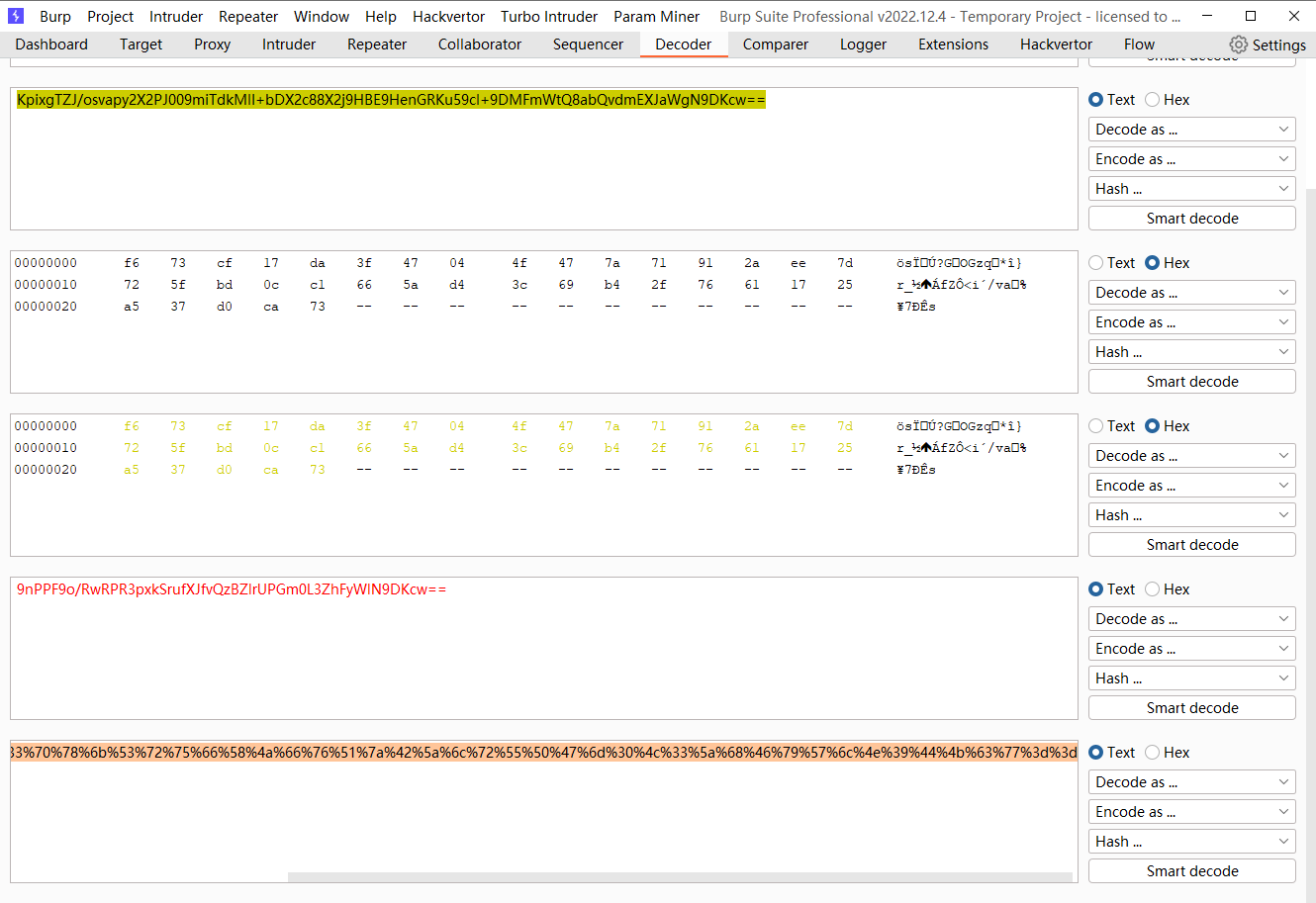This screenshot has width=1316, height=903.
Task: Click hex offset 00000010 in blue-offset panel
Action: 46,285
